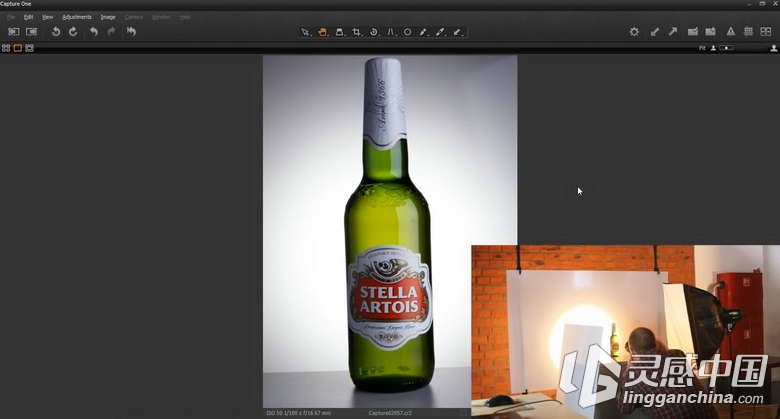Screen dimensions: 780x419
Task: Select the highlighted single-image viewer mode
Action: pyautogui.click(x=17, y=48)
